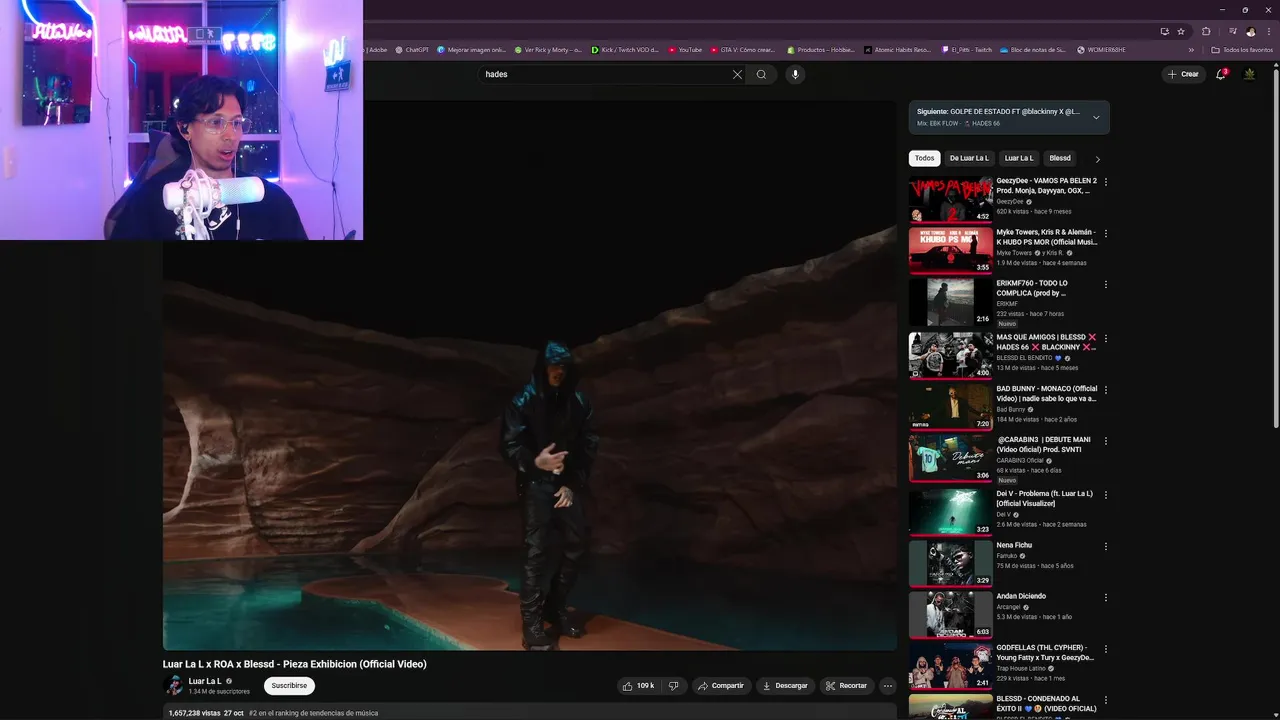Open options for Nena Fichu video
The height and width of the screenshot is (720, 1280).
1105,547
